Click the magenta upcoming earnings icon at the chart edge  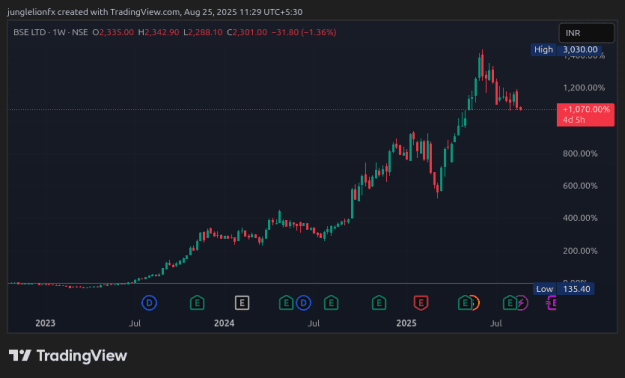coord(552,303)
